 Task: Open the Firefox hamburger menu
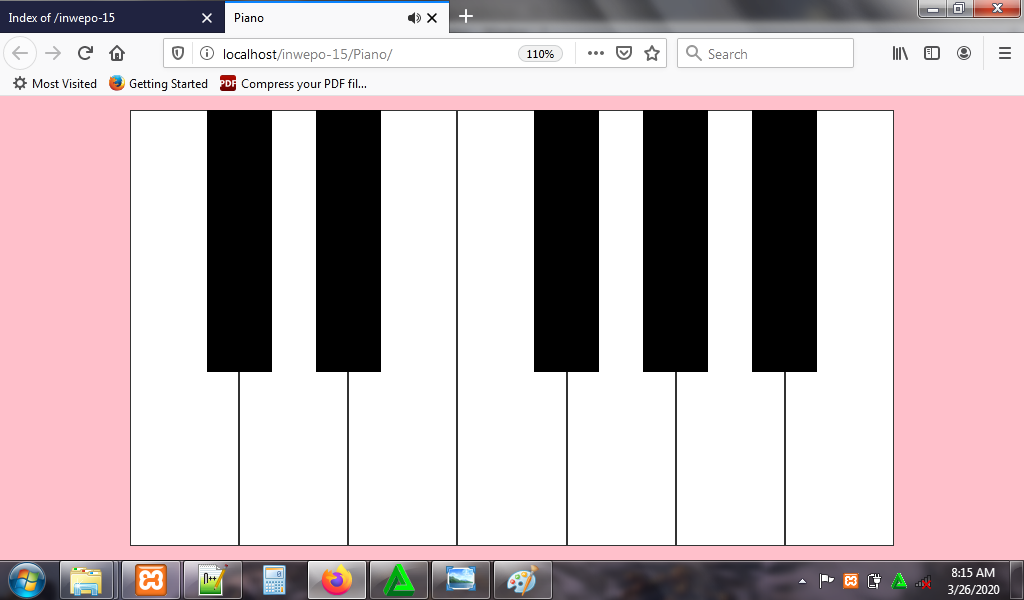point(1005,54)
